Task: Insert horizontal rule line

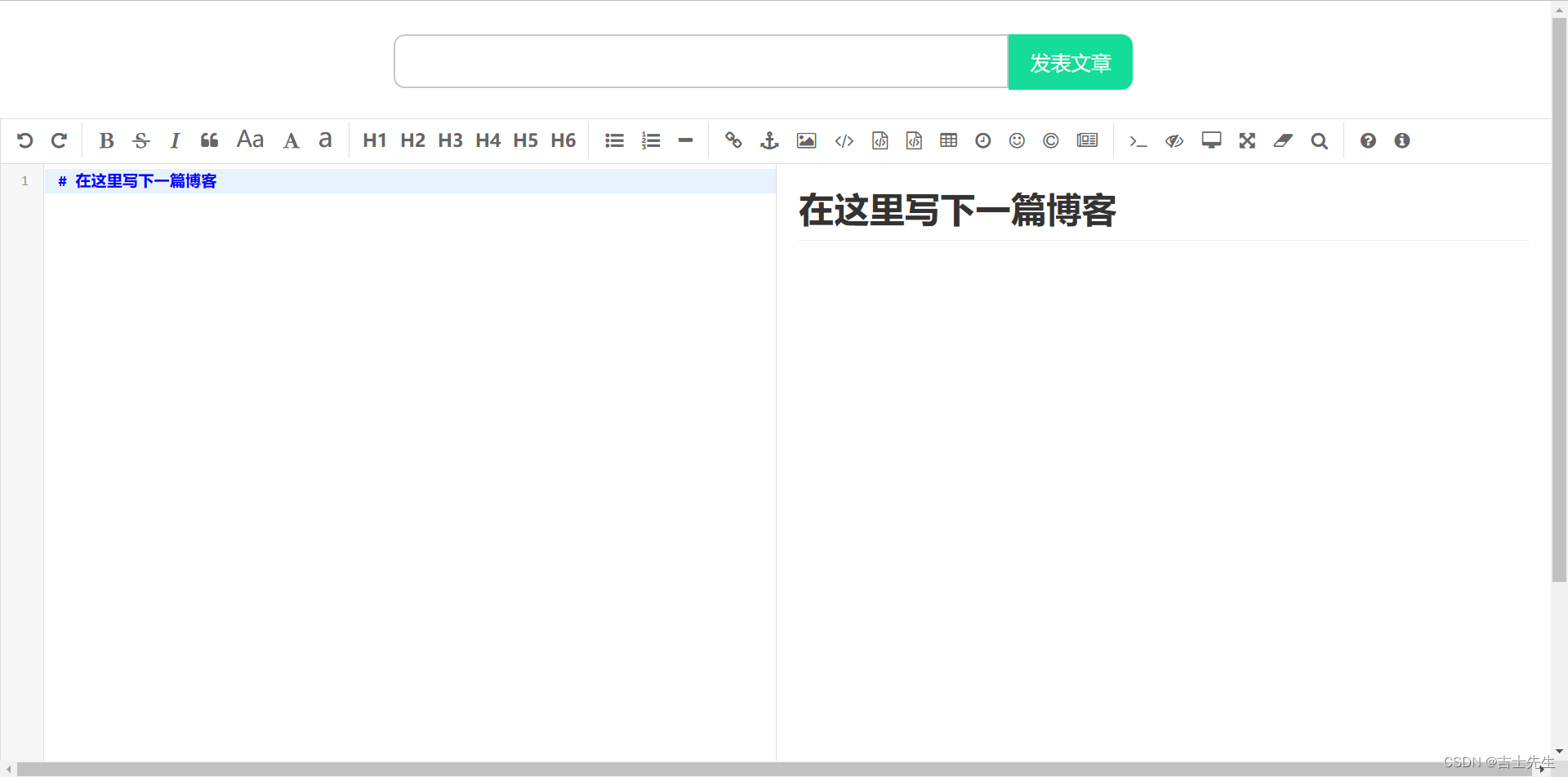Action: [685, 140]
